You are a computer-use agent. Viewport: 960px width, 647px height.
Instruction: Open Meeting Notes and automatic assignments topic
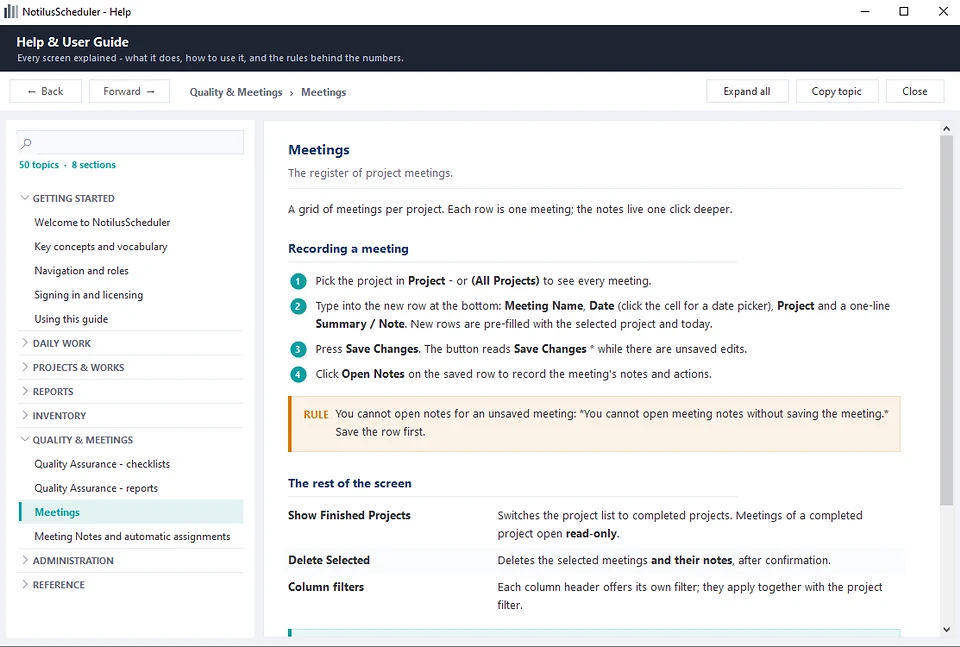point(131,536)
